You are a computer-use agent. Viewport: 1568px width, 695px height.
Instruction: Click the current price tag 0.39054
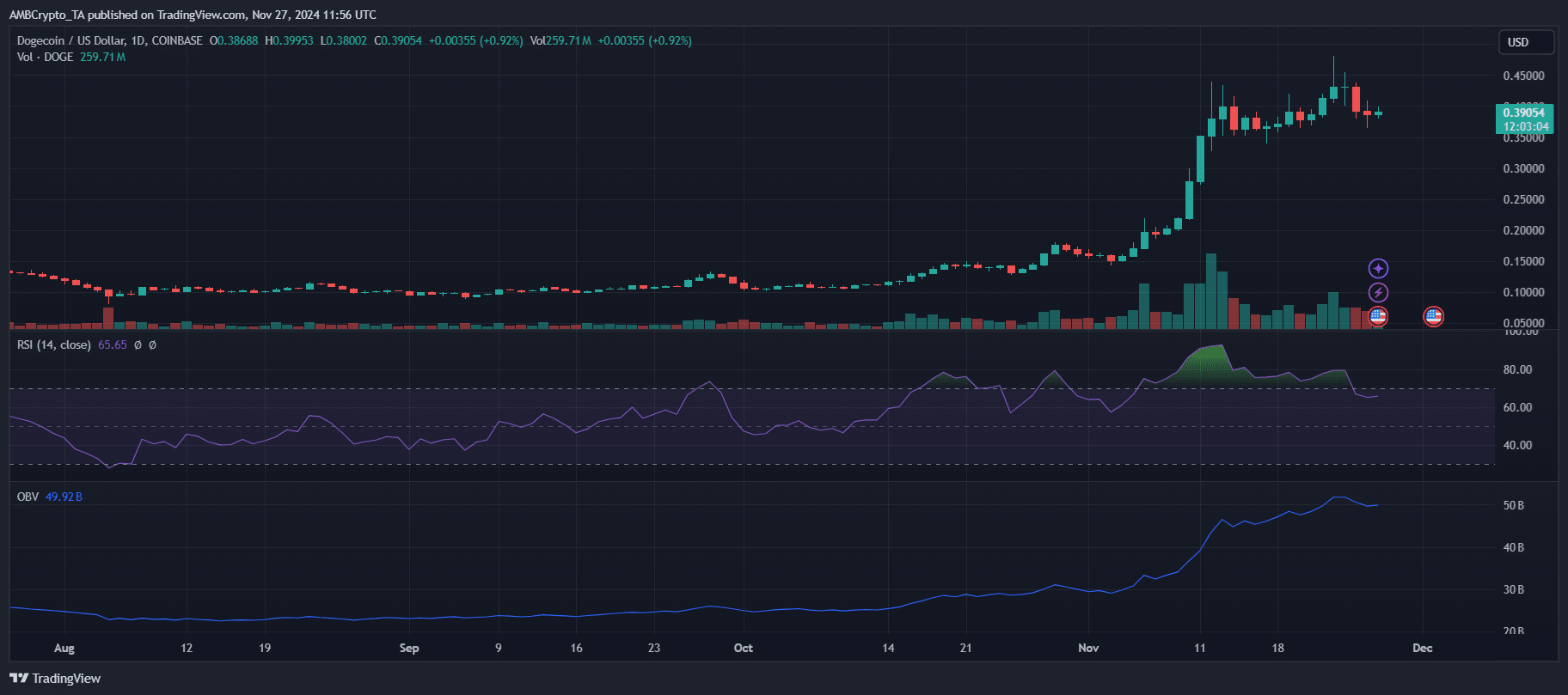1524,113
